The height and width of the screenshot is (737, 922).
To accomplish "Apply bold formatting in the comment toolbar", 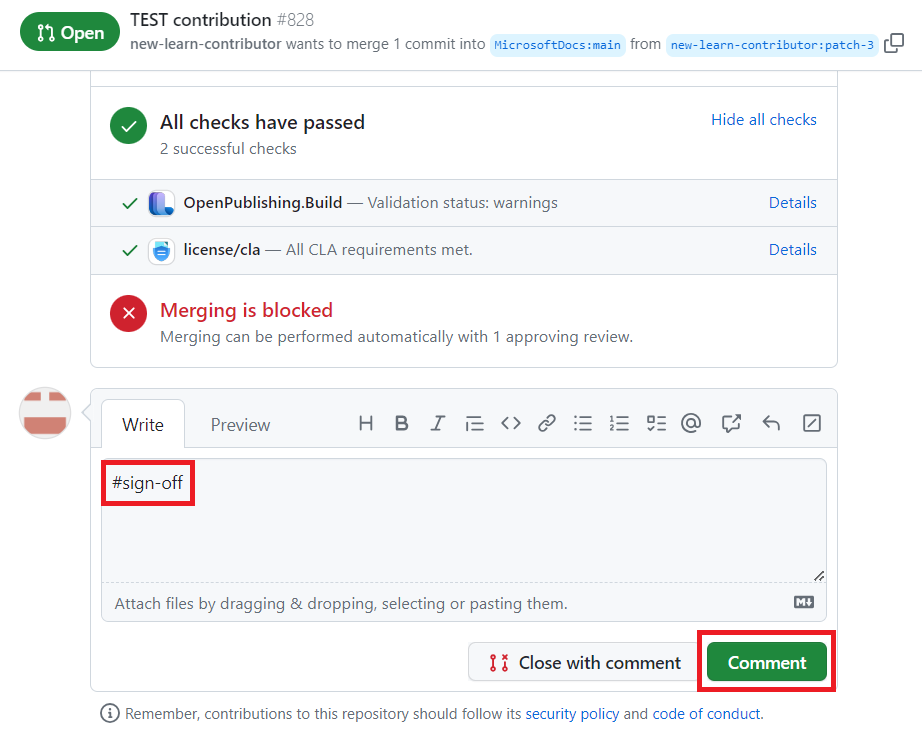I will pos(401,423).
